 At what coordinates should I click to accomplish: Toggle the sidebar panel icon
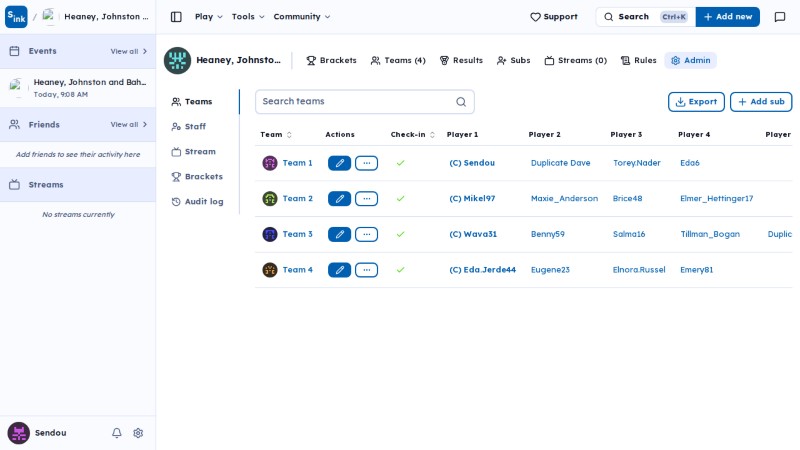click(x=176, y=17)
